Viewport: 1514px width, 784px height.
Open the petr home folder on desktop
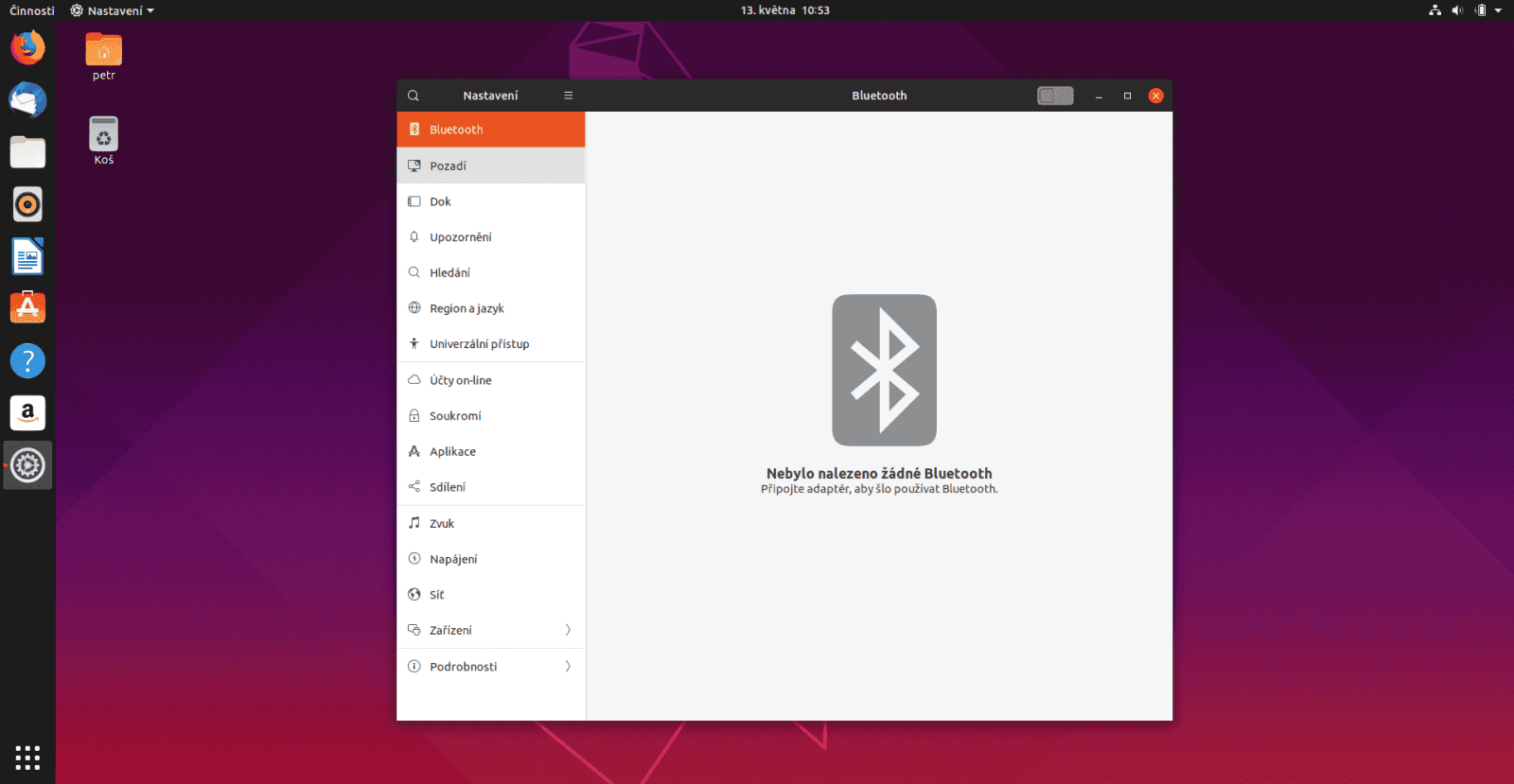104,57
